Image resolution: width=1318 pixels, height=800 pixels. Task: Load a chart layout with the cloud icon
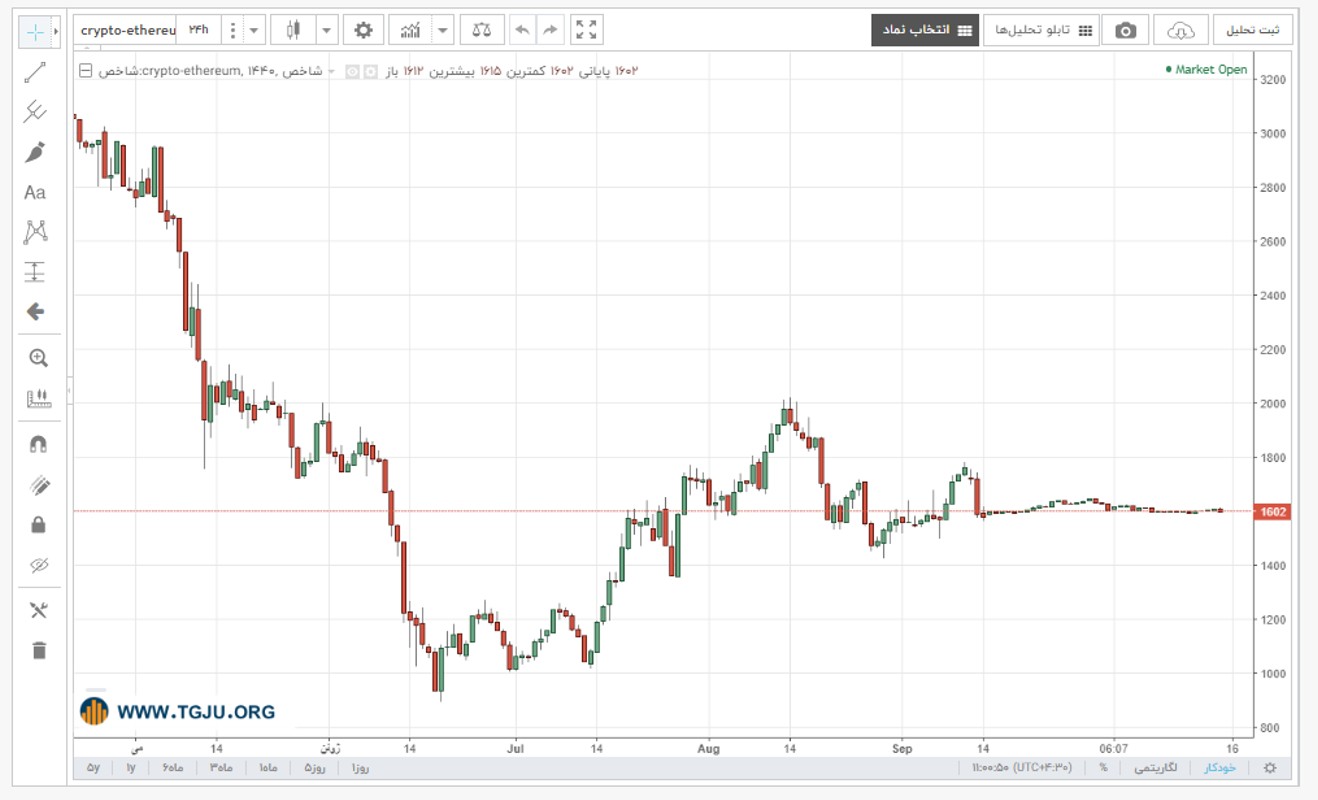click(x=1181, y=31)
